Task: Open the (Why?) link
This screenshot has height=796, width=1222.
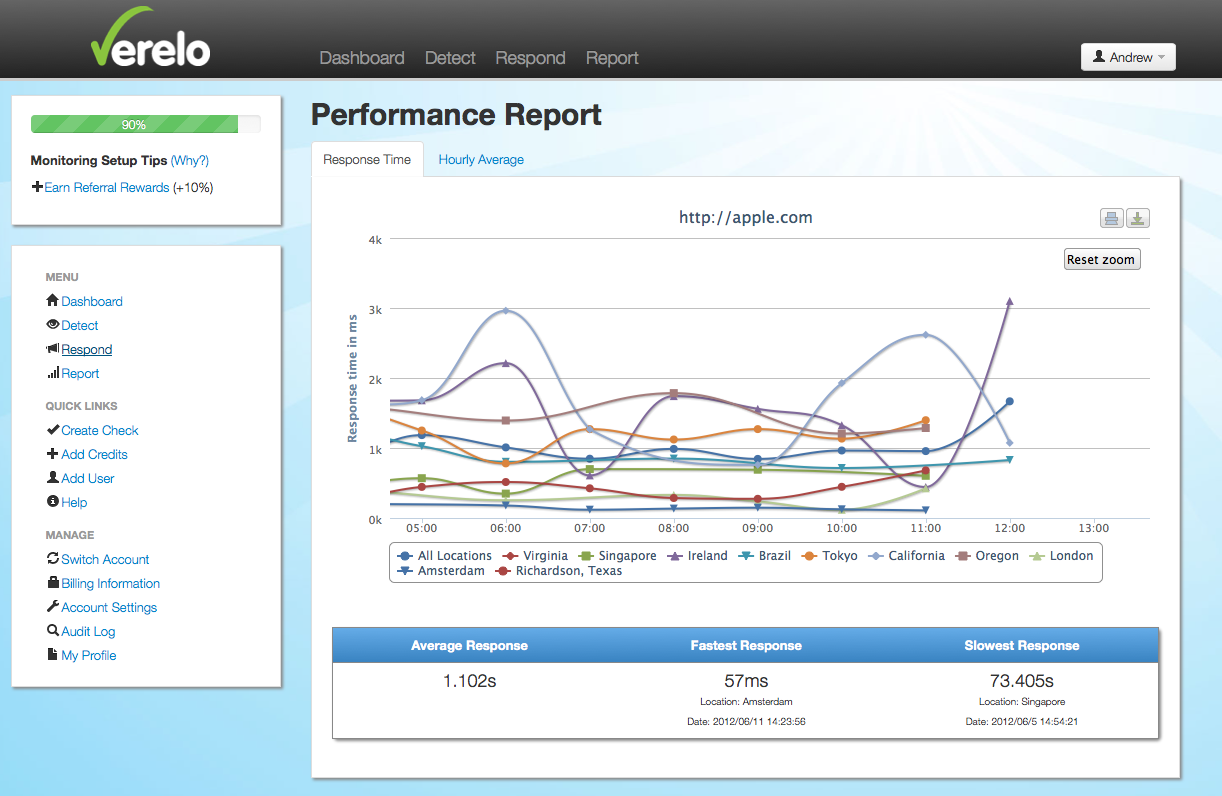Action: click(190, 160)
